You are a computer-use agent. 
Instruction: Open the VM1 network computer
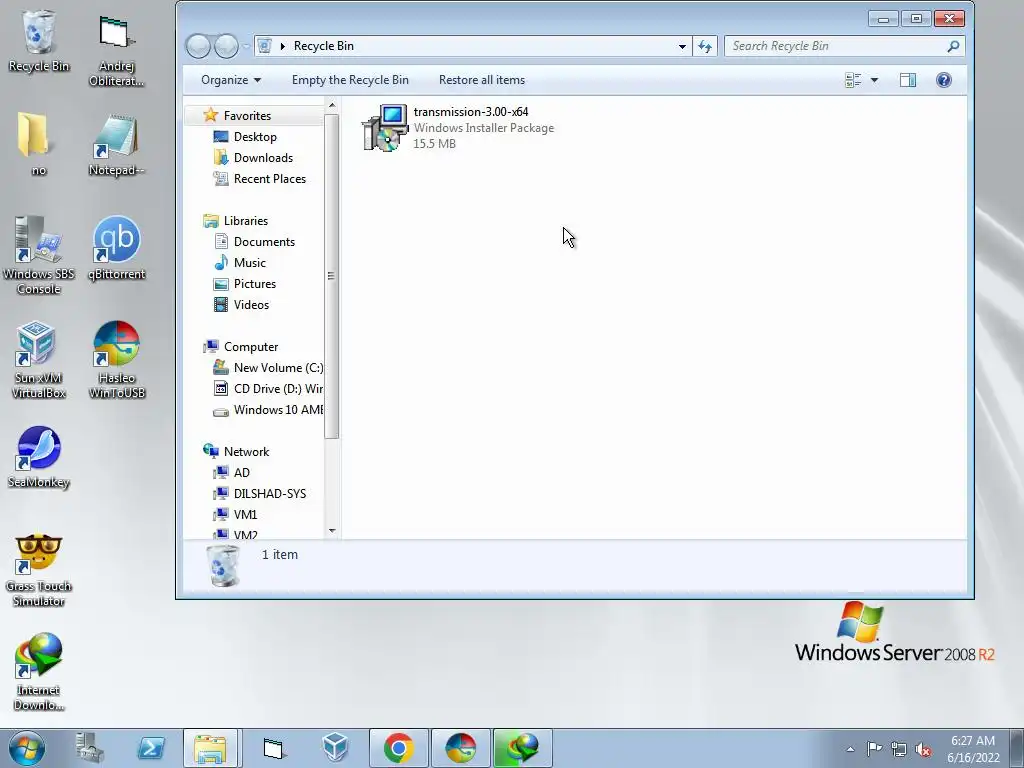pyautogui.click(x=236, y=515)
